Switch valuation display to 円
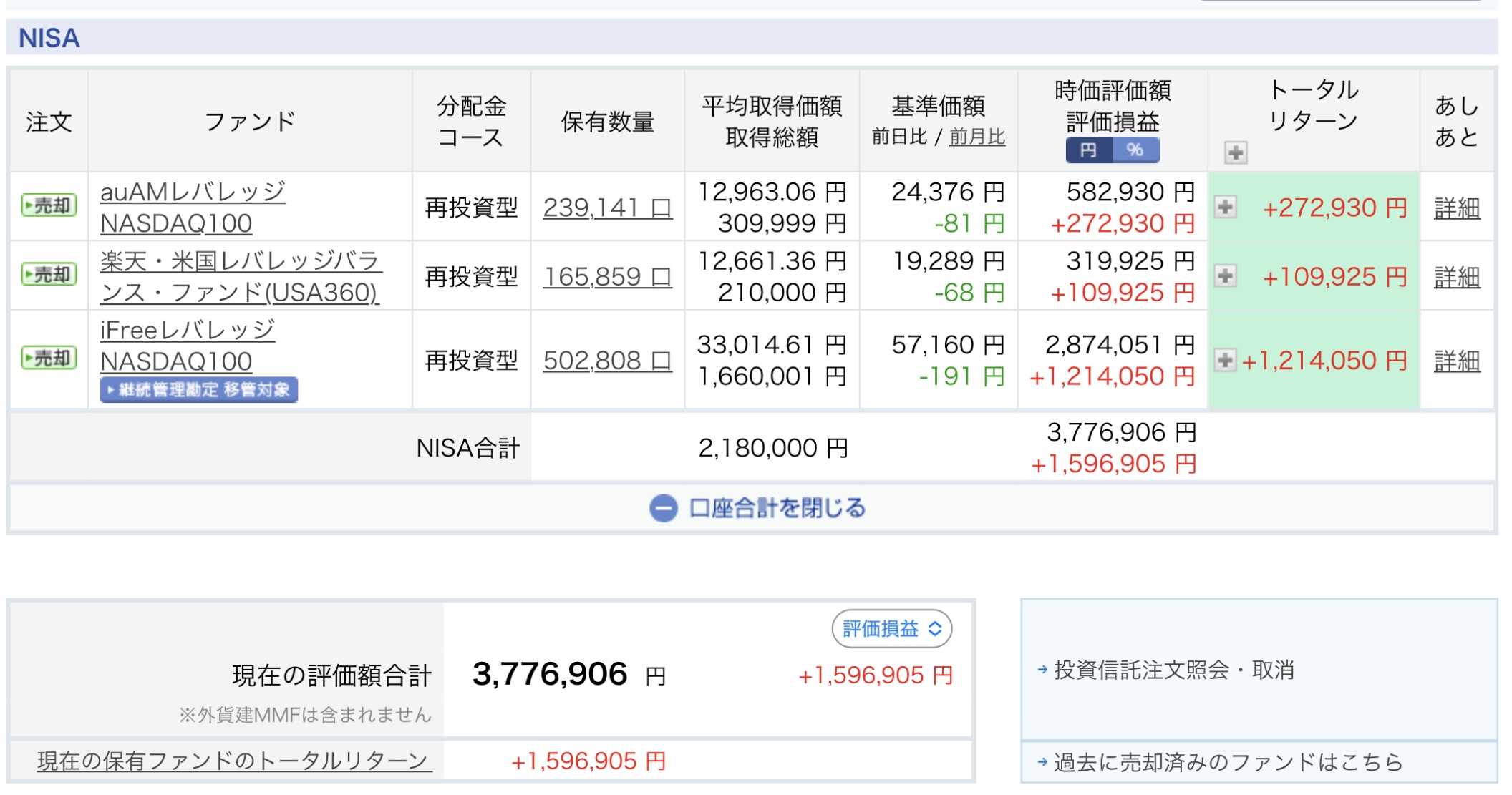1512x795 pixels. click(x=1088, y=150)
